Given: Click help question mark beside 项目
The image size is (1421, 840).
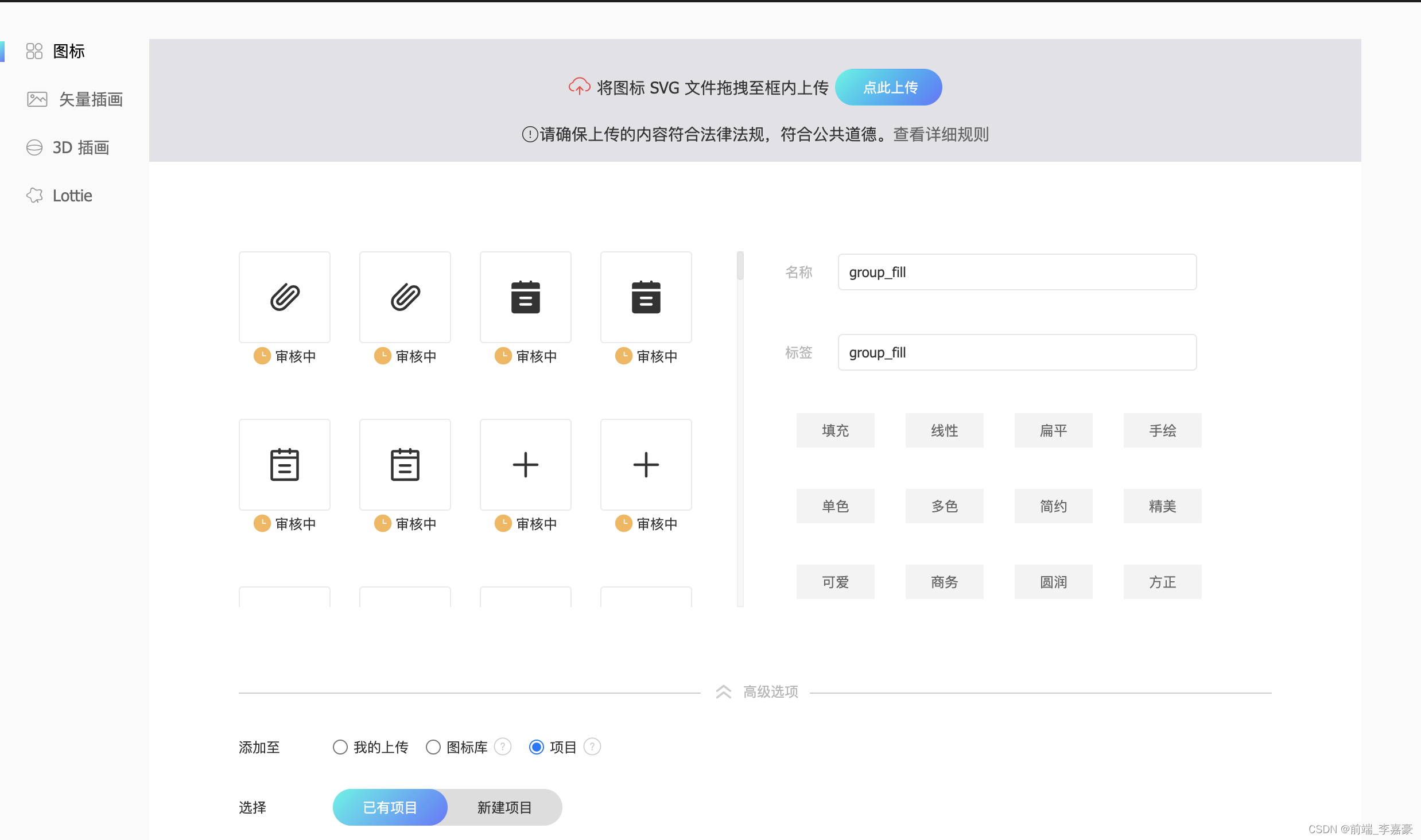Looking at the screenshot, I should [592, 746].
